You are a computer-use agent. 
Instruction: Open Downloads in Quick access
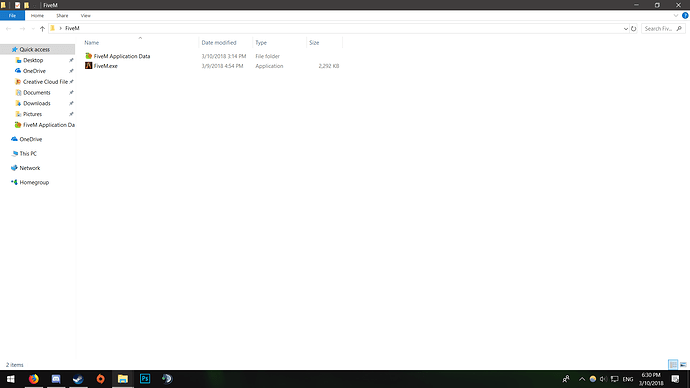[x=37, y=103]
